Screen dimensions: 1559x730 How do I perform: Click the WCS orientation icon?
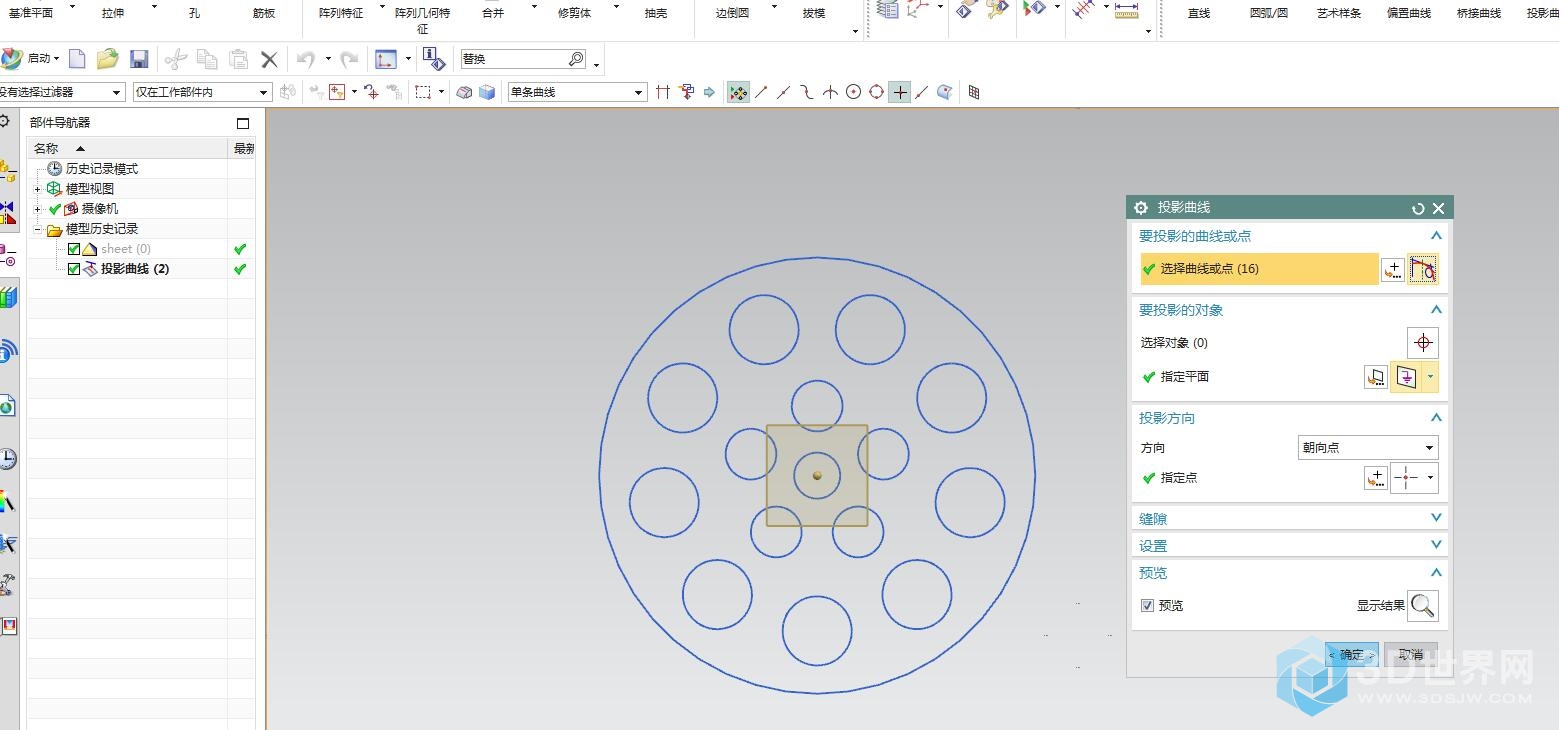[385, 59]
